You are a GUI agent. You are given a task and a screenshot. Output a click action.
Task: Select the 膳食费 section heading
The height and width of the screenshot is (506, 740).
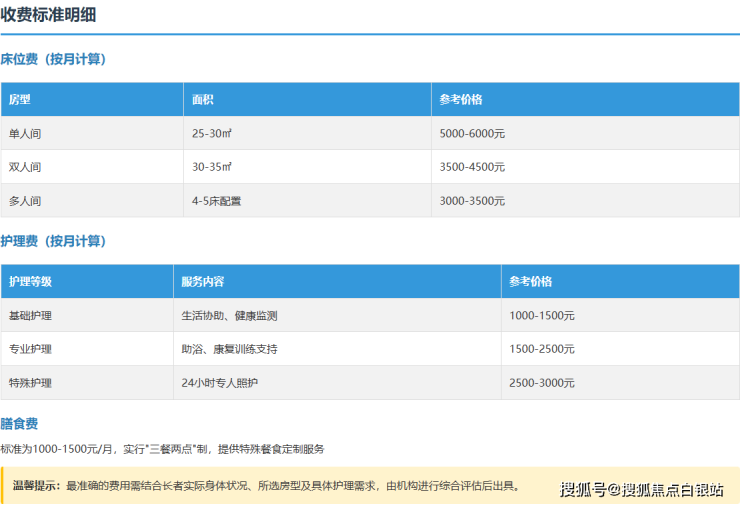coord(20,424)
